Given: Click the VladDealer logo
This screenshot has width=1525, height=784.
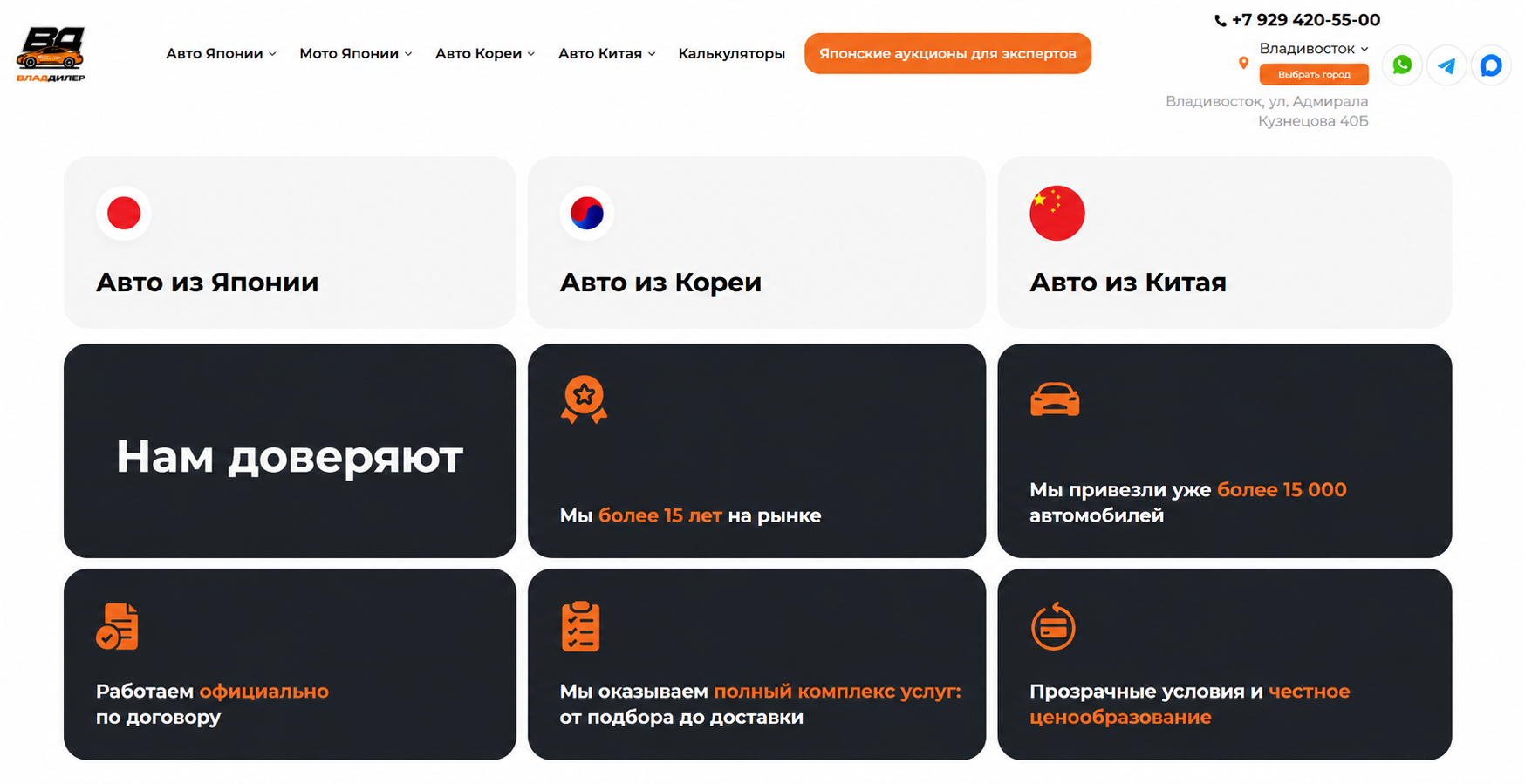Looking at the screenshot, I should click(51, 54).
